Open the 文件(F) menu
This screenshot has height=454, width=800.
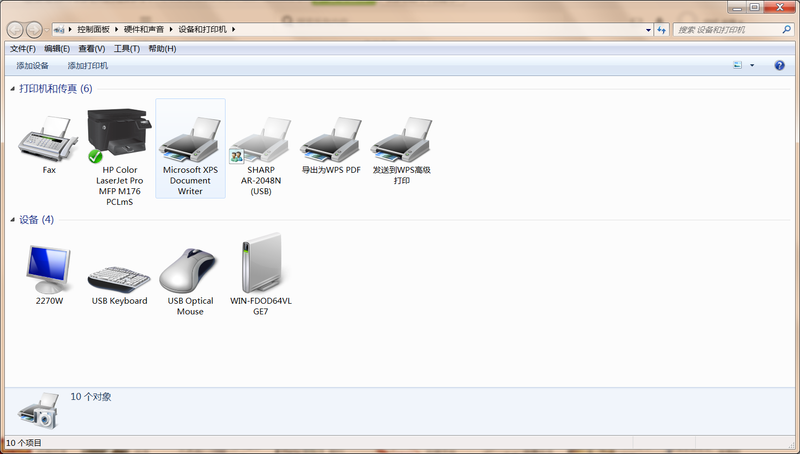(x=23, y=48)
